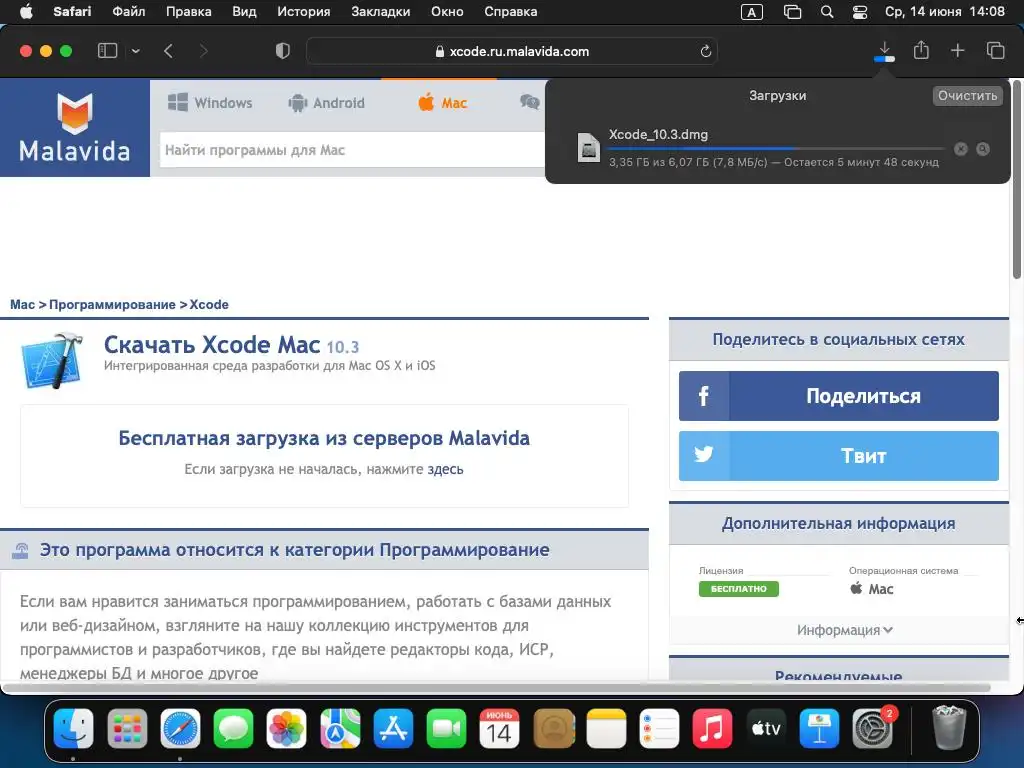Open Control Center in menu bar
This screenshot has height=768, width=1024.
tap(860, 12)
